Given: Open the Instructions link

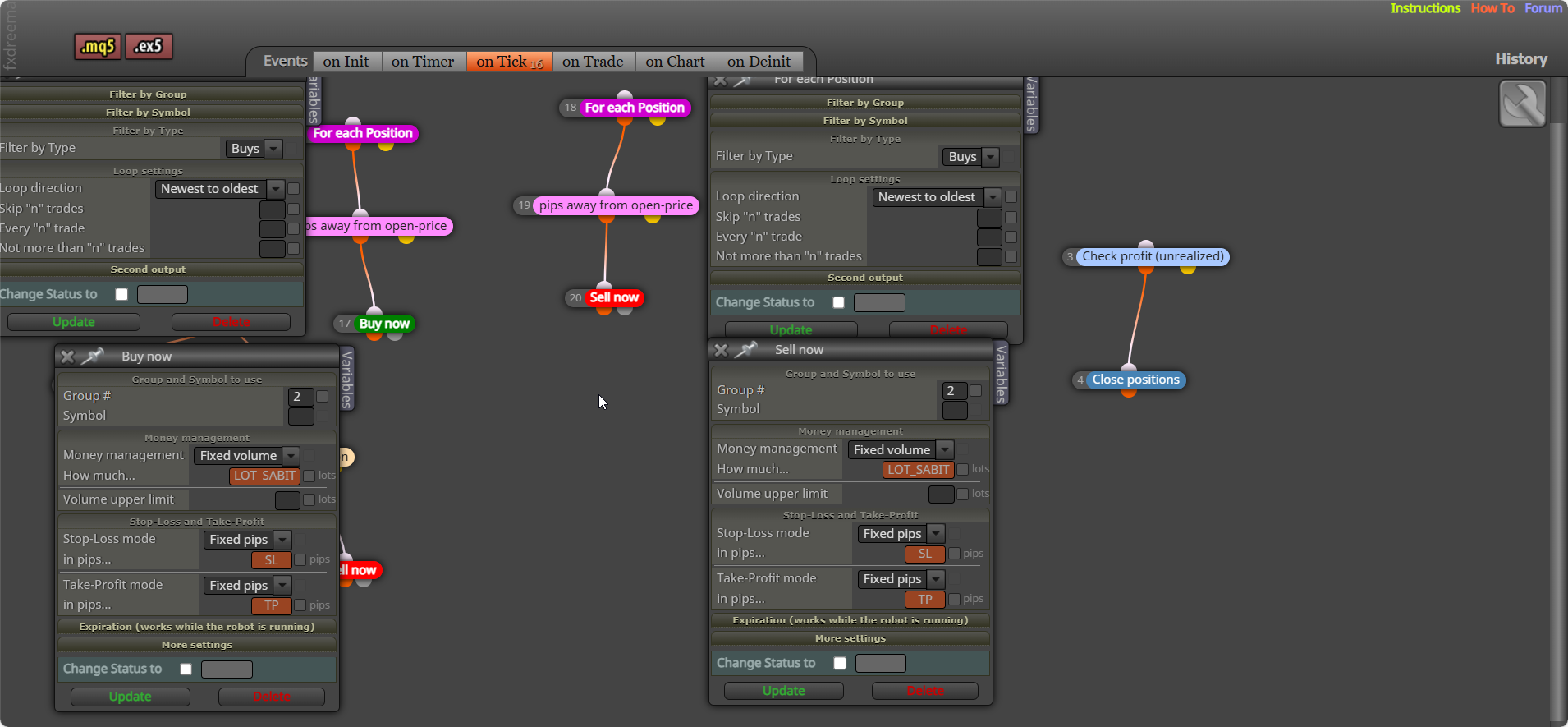Looking at the screenshot, I should tap(1425, 8).
